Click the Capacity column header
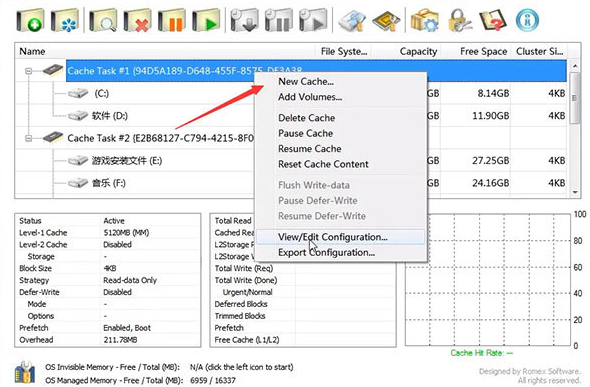Screen dimensions: 590x387 coord(406,51)
